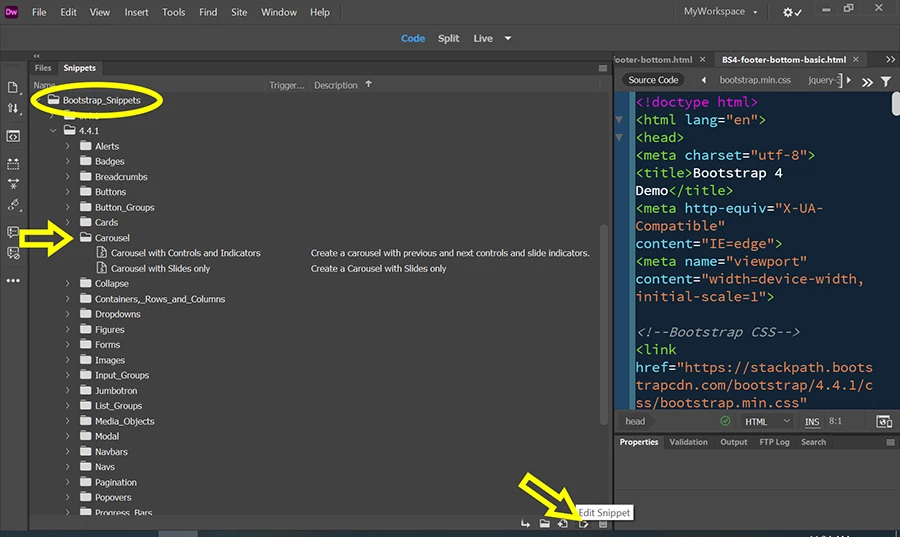The width and height of the screenshot is (900, 537).
Task: Open Snippets panel options menu icon
Action: pyautogui.click(x=603, y=68)
